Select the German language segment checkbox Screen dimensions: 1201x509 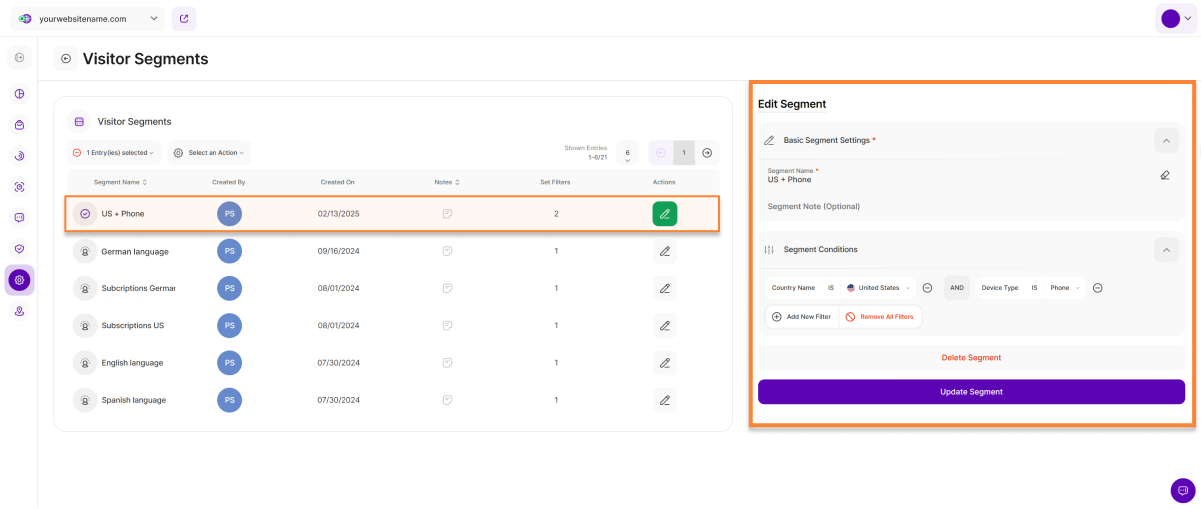point(85,251)
